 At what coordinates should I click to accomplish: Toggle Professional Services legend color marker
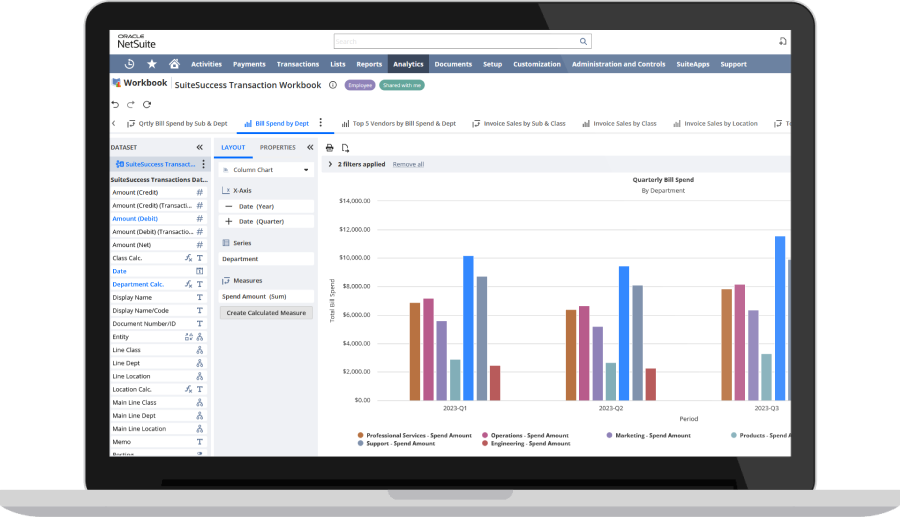360,436
